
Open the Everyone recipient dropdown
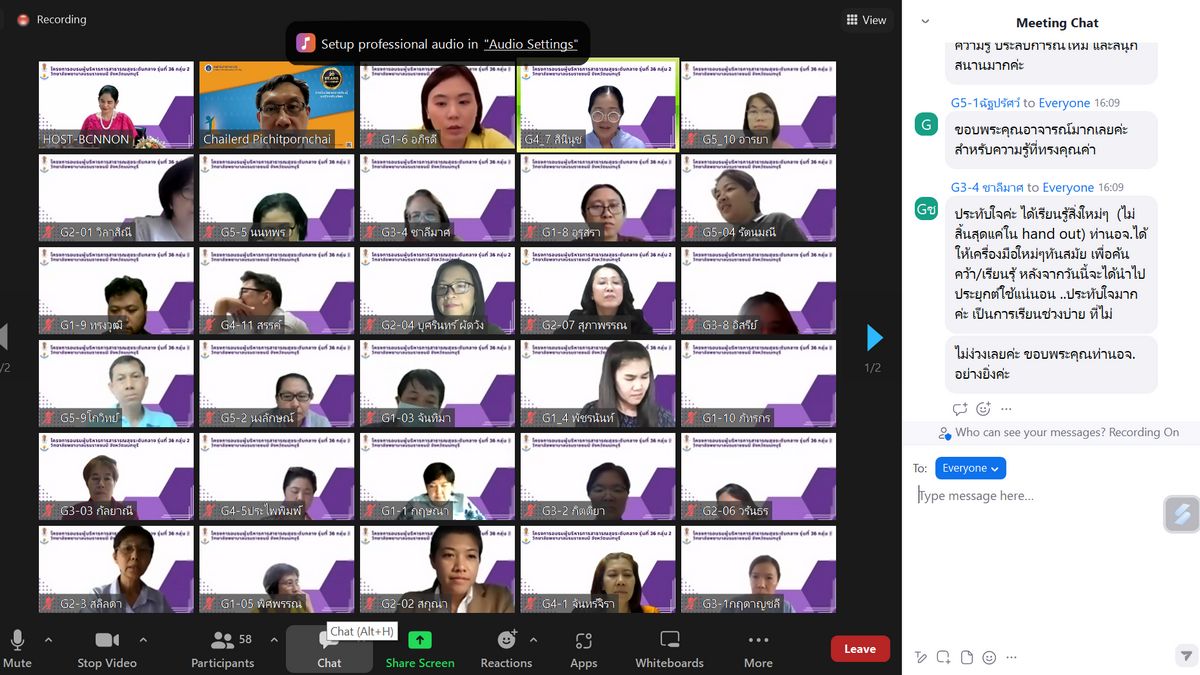tap(970, 468)
